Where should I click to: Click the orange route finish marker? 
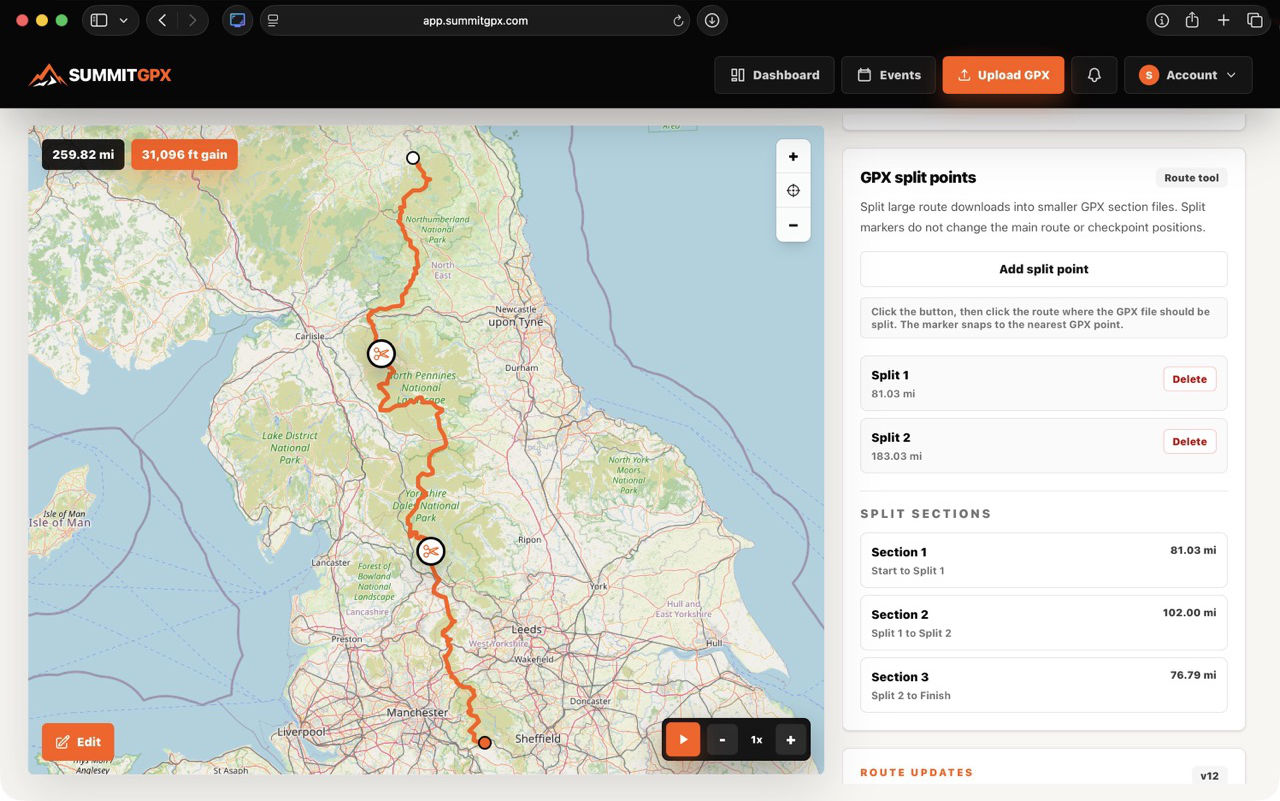pos(484,742)
